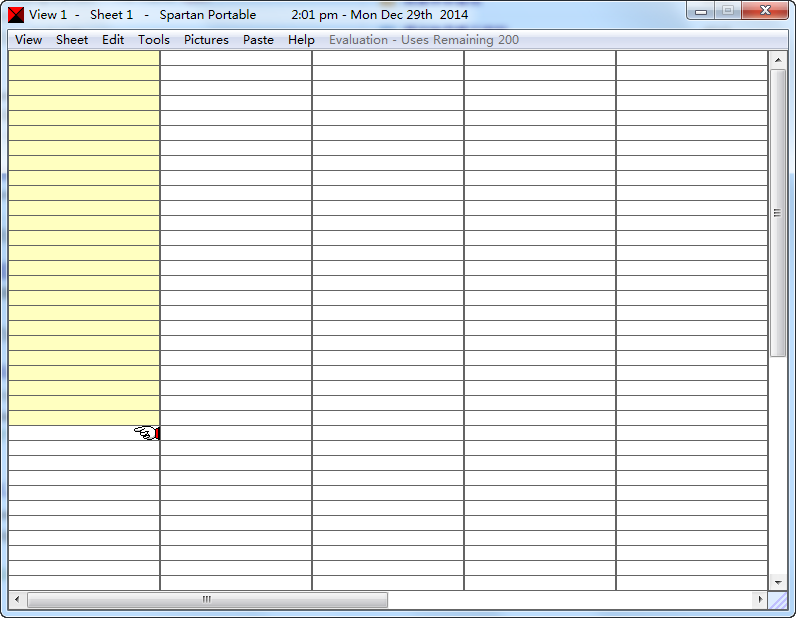Click the Spartan Portable app icon in title bar

click(x=16, y=15)
